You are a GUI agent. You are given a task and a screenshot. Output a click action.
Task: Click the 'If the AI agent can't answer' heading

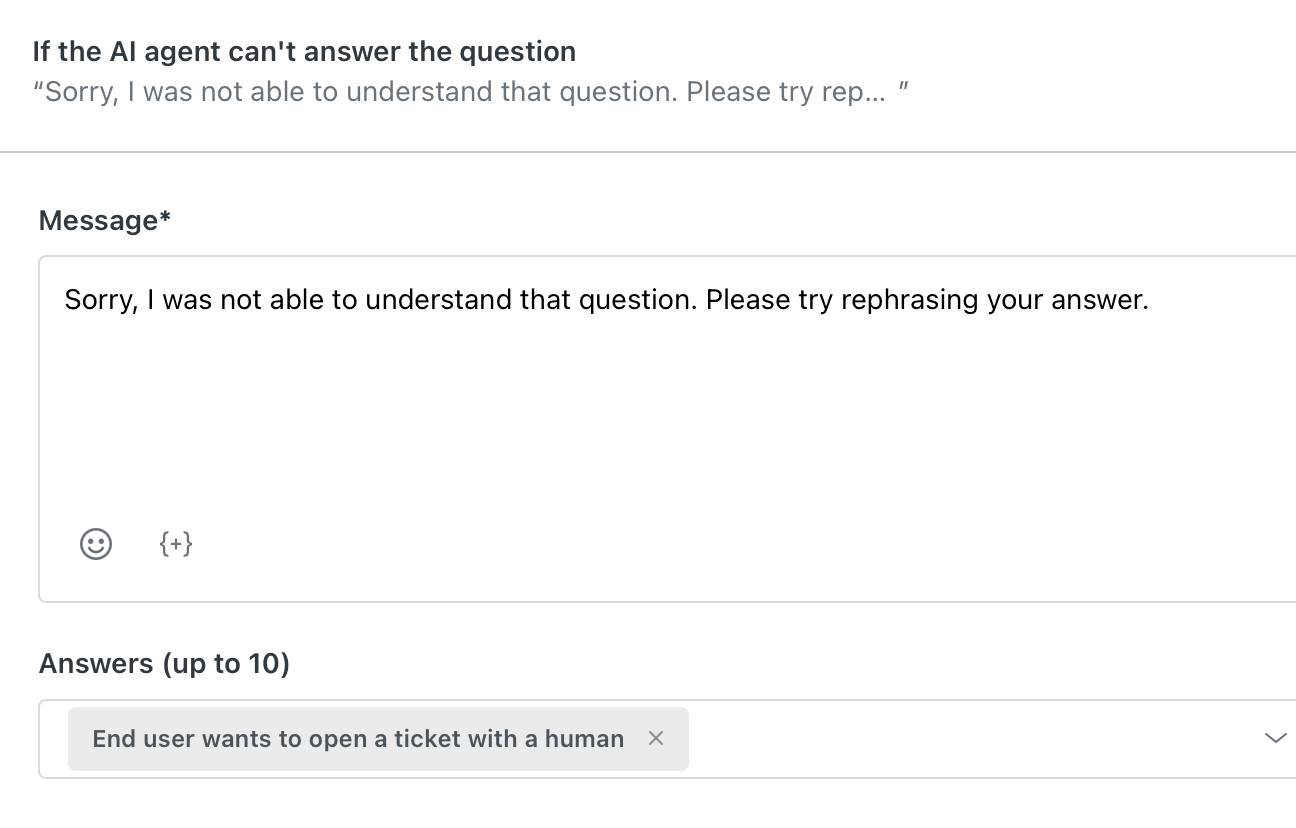point(305,51)
